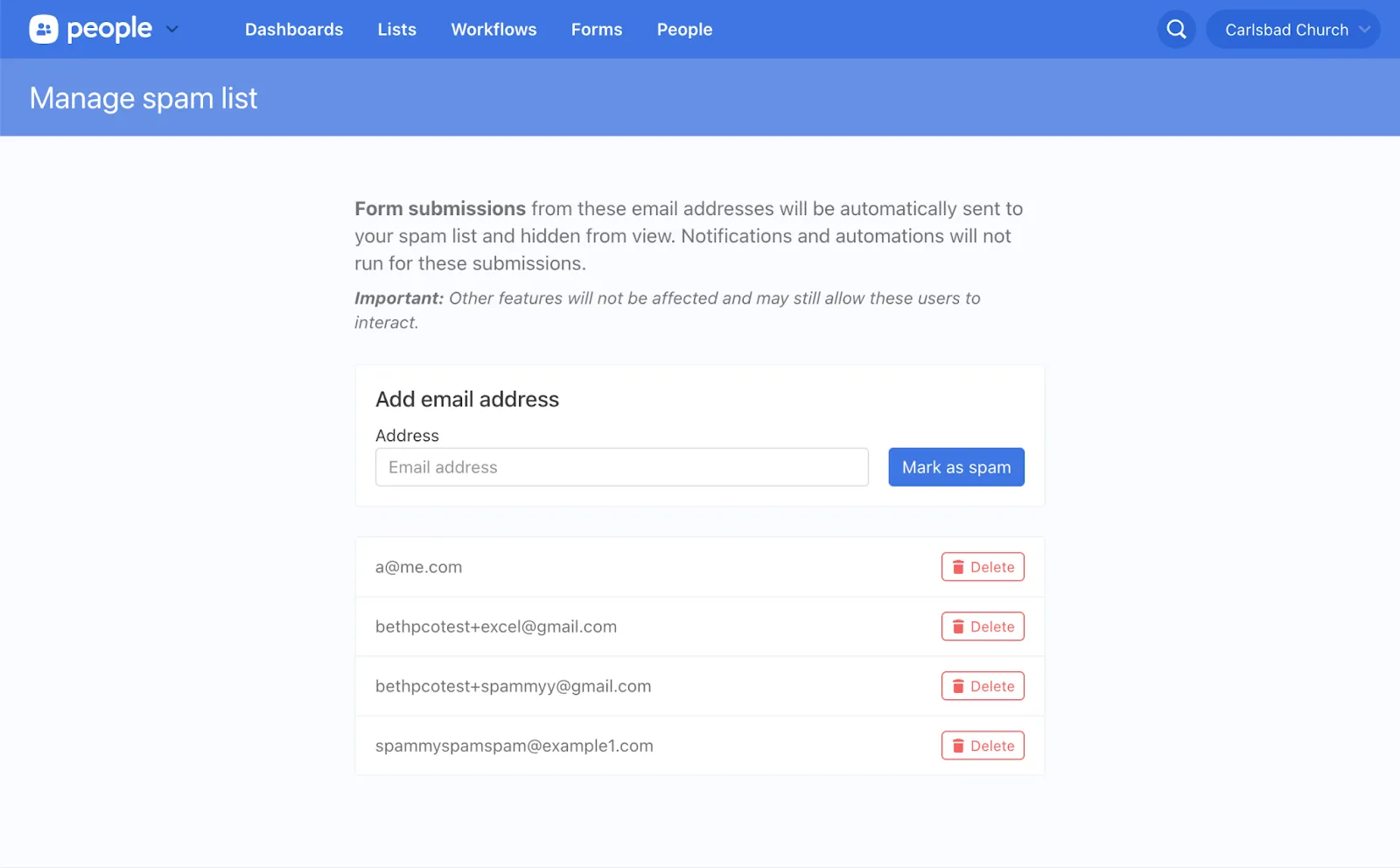Click trash icon for spammyspamspam@example1.com
This screenshot has height=868, width=1400.
click(958, 745)
